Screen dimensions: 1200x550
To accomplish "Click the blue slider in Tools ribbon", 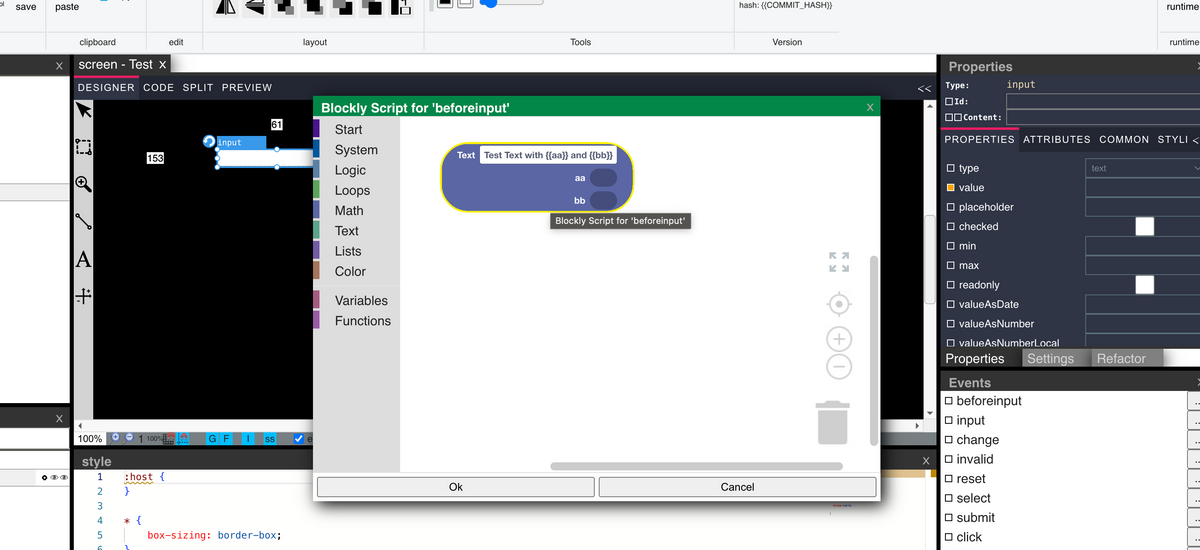I will (489, 3).
